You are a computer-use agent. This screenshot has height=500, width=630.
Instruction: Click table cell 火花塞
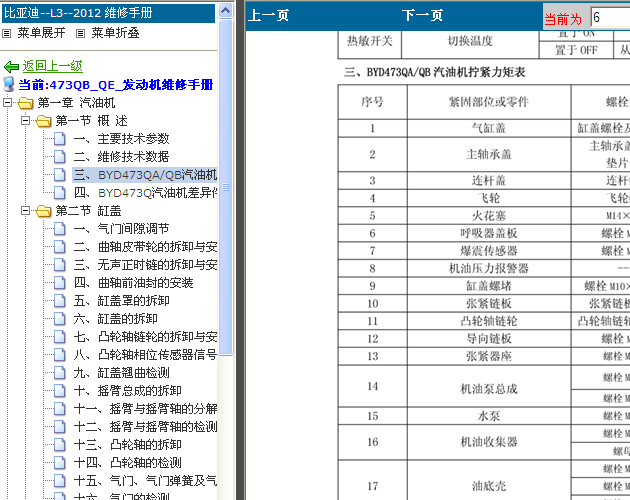(489, 216)
